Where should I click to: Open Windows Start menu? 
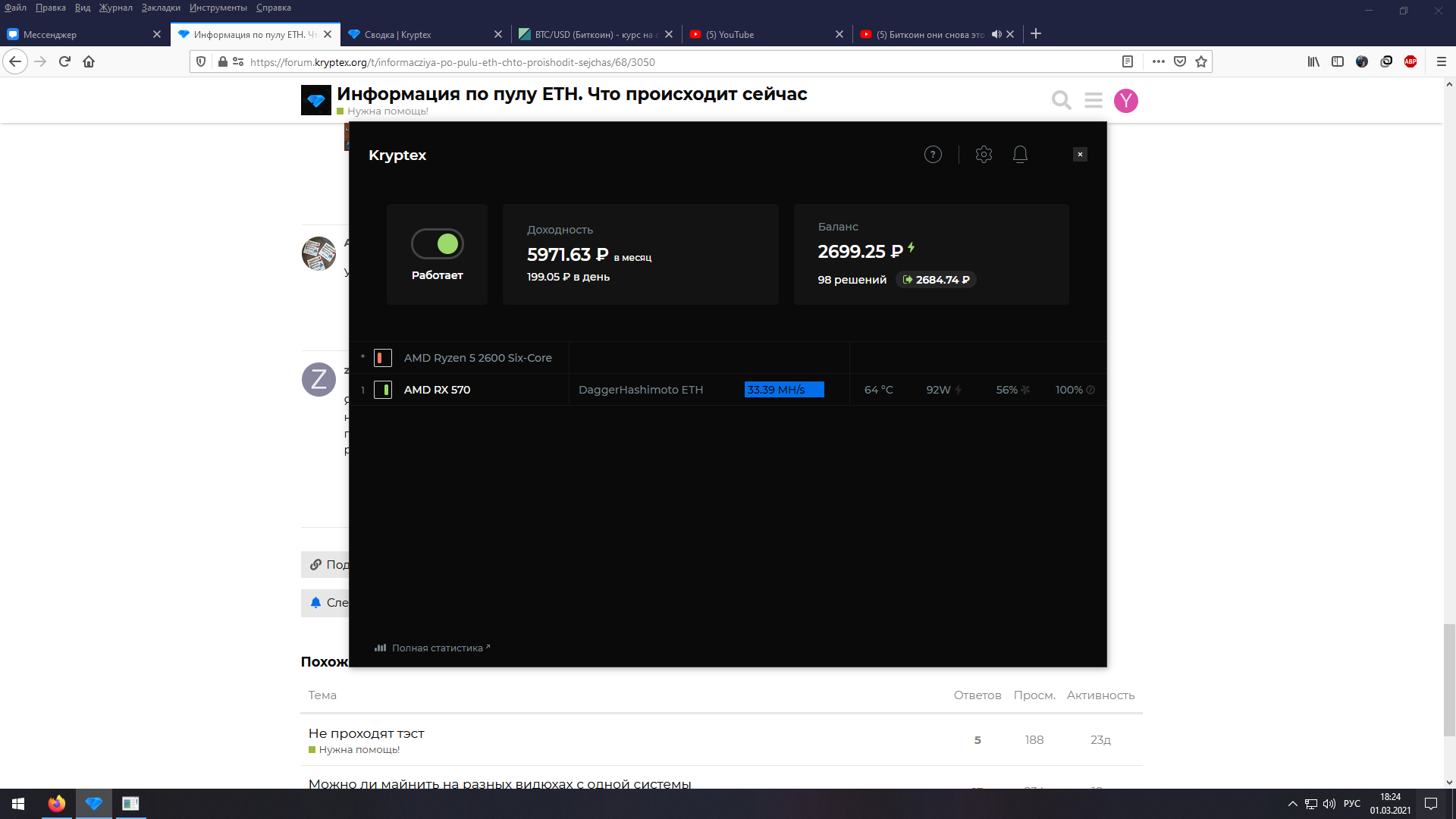[18, 804]
